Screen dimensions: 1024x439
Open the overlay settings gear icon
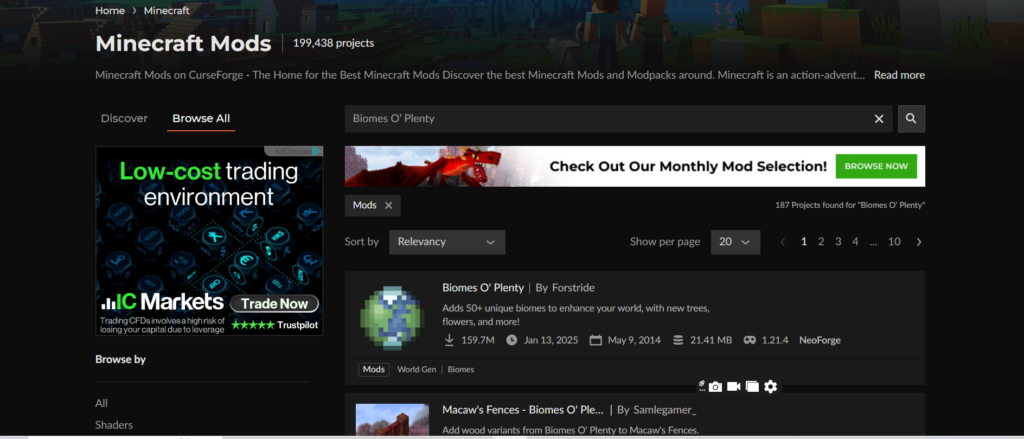coord(771,387)
